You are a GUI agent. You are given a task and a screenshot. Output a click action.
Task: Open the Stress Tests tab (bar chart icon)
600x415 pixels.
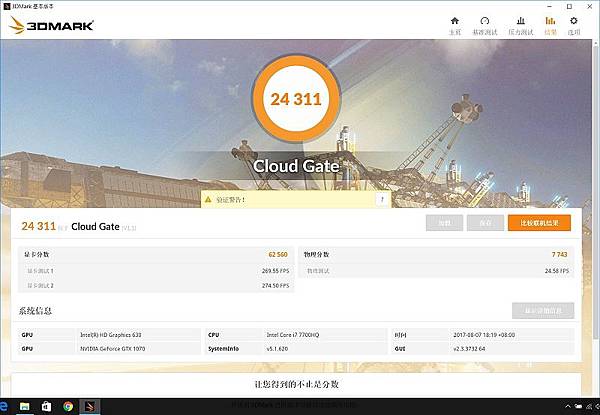tap(520, 26)
